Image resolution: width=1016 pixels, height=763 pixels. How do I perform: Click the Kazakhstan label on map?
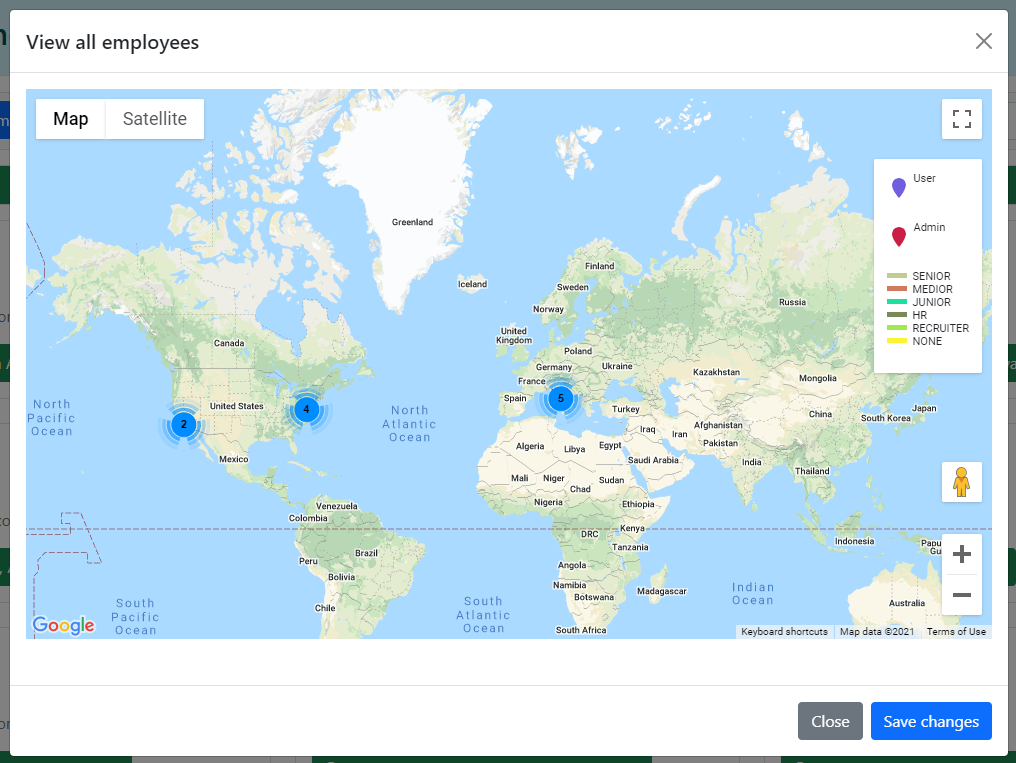click(716, 372)
